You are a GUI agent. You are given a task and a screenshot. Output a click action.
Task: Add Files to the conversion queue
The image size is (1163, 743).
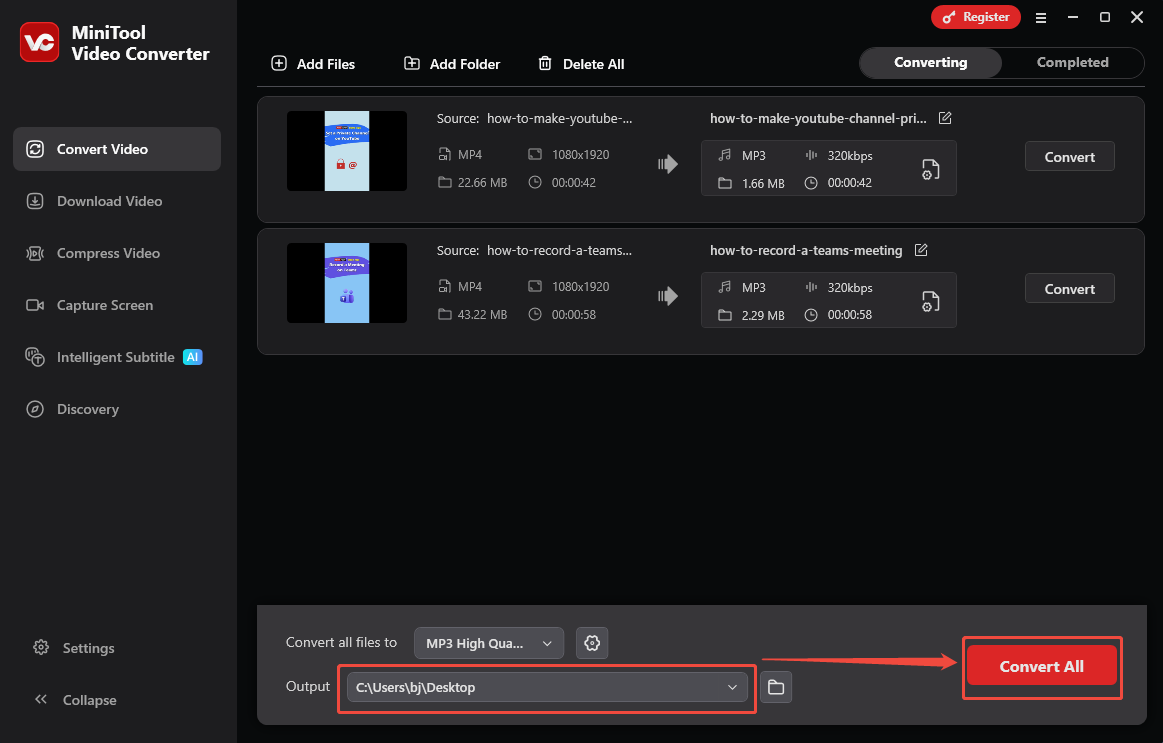312,63
